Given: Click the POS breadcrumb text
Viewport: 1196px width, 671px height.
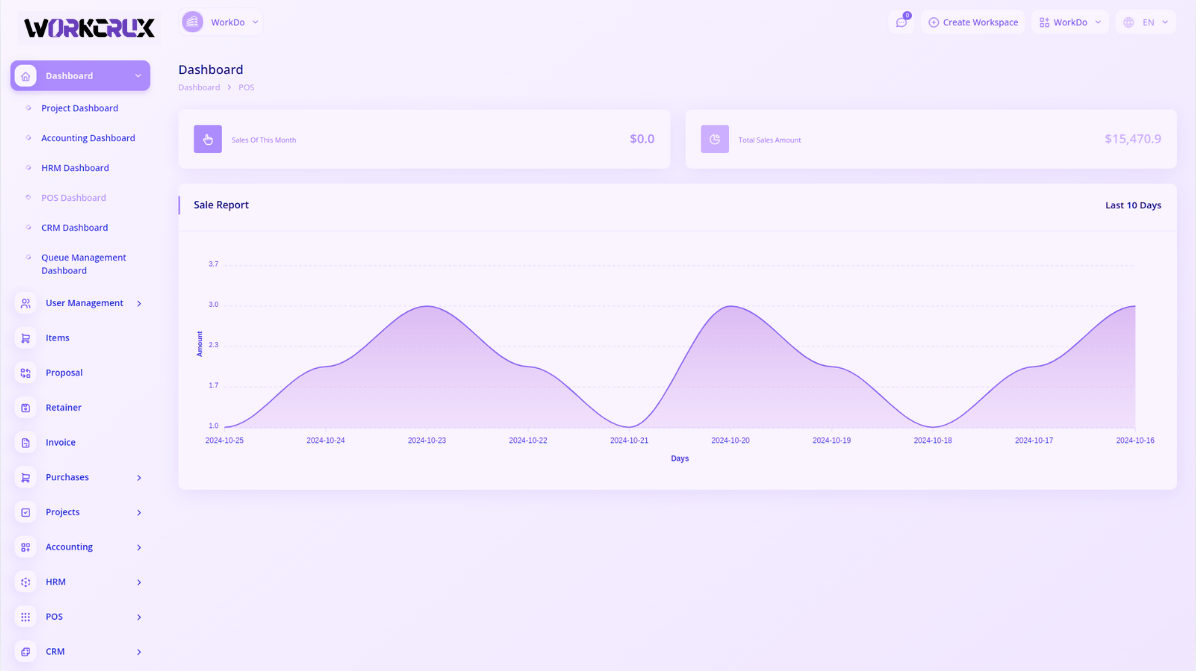Looking at the screenshot, I should [x=246, y=88].
